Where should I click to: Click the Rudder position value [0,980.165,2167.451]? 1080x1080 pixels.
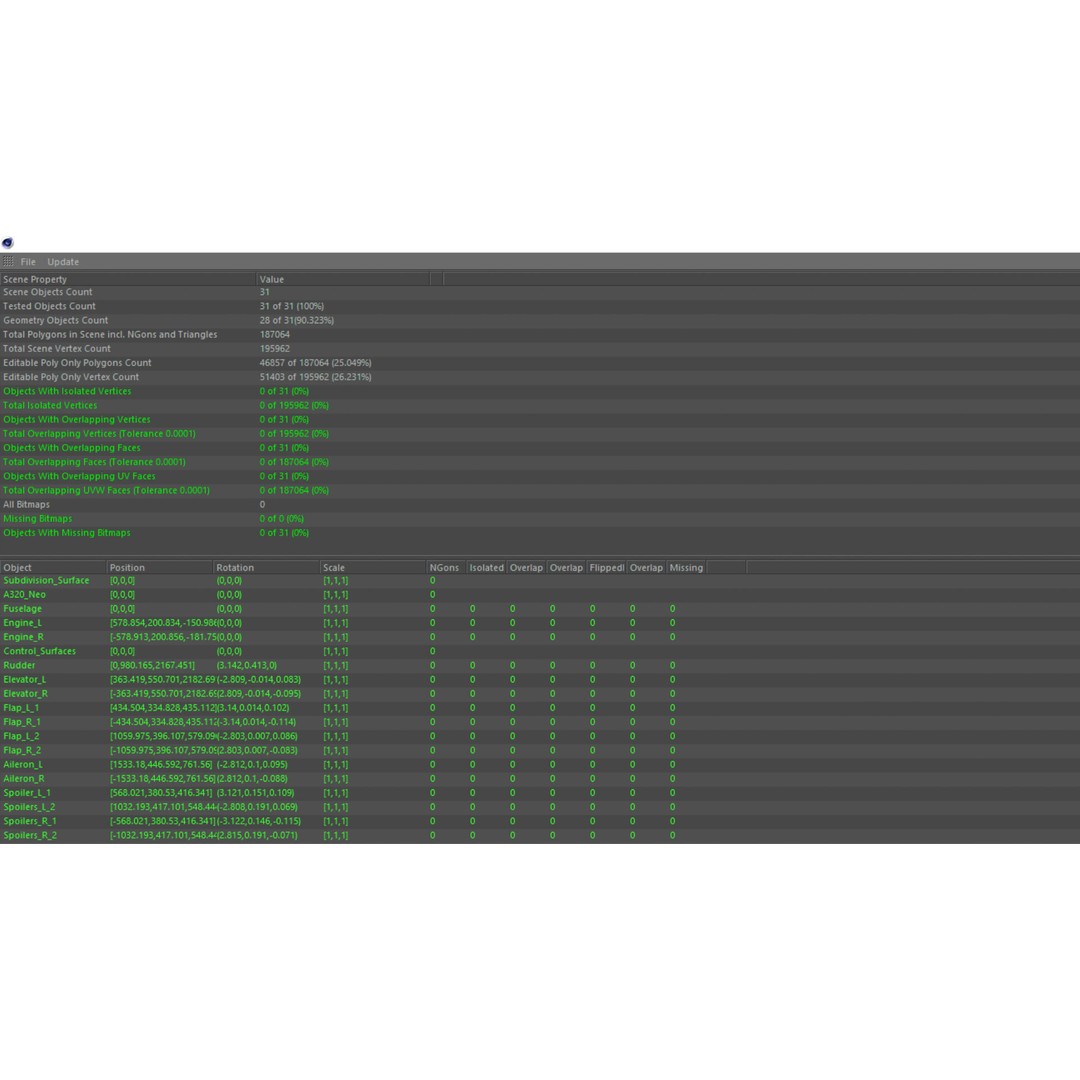[x=152, y=665]
